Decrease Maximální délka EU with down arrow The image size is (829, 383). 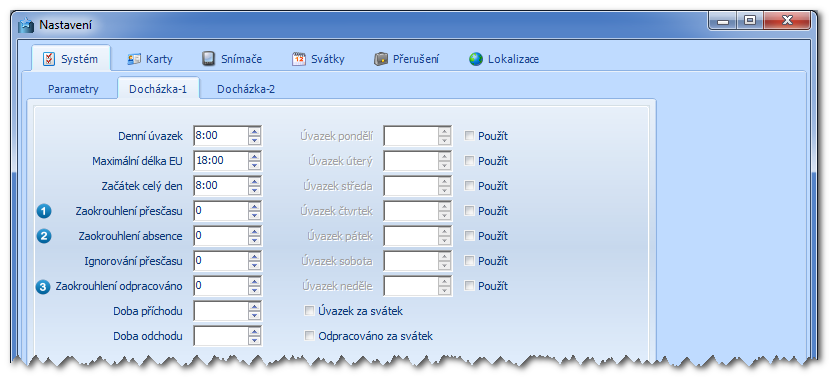(x=255, y=165)
